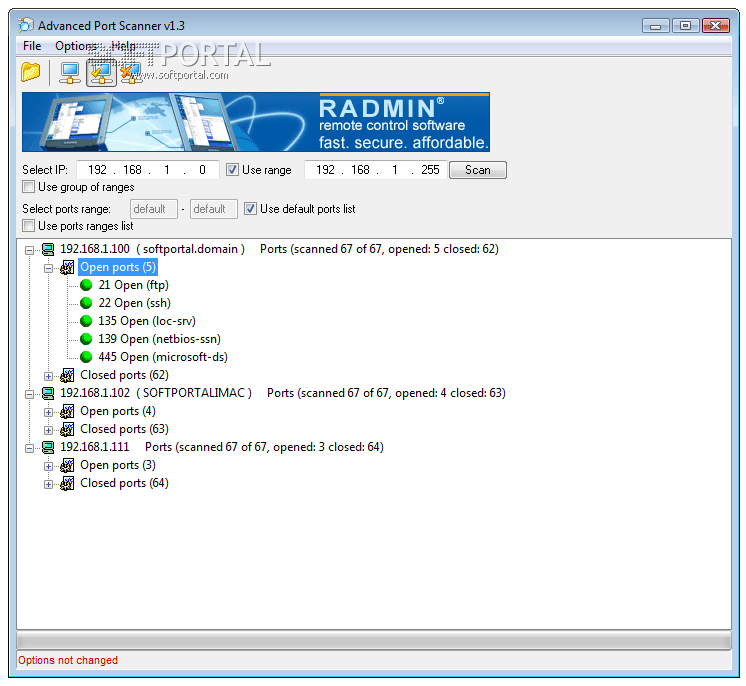Click the green dot of port 21
The height and width of the screenshot is (686, 746).
coord(86,285)
